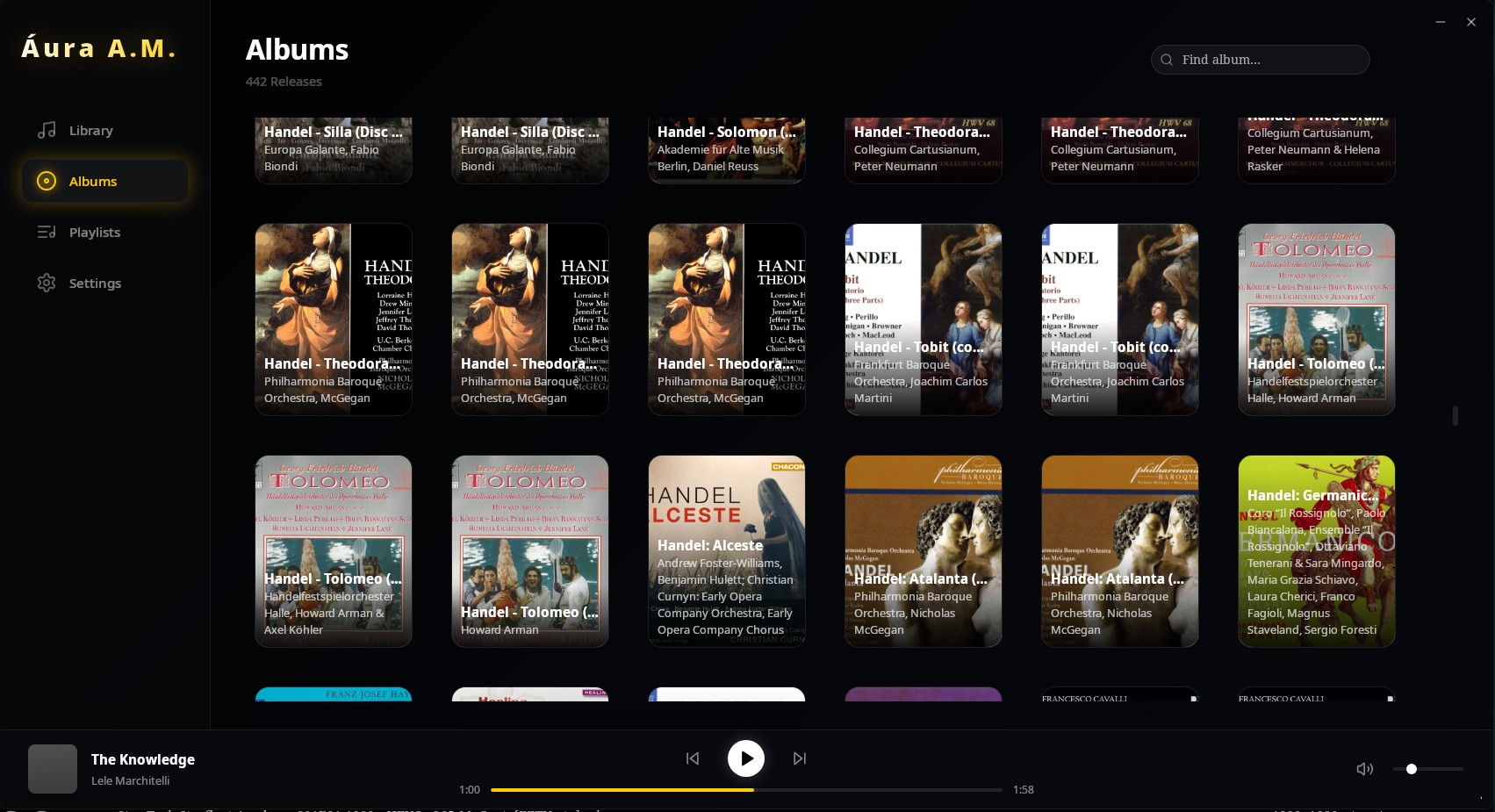Image resolution: width=1495 pixels, height=812 pixels.
Task: Click the Find album search field
Action: (x=1260, y=60)
